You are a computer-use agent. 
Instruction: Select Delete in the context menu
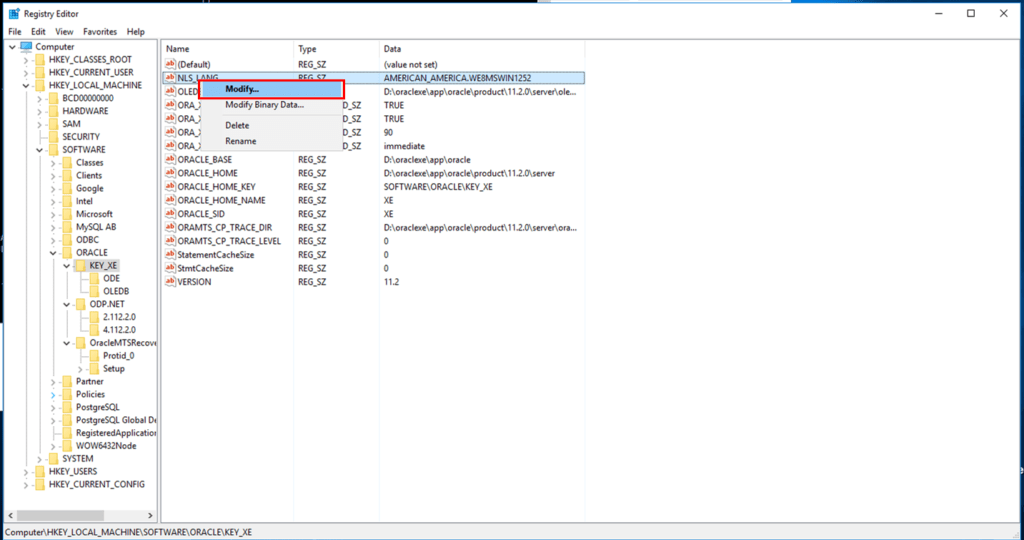click(237, 125)
